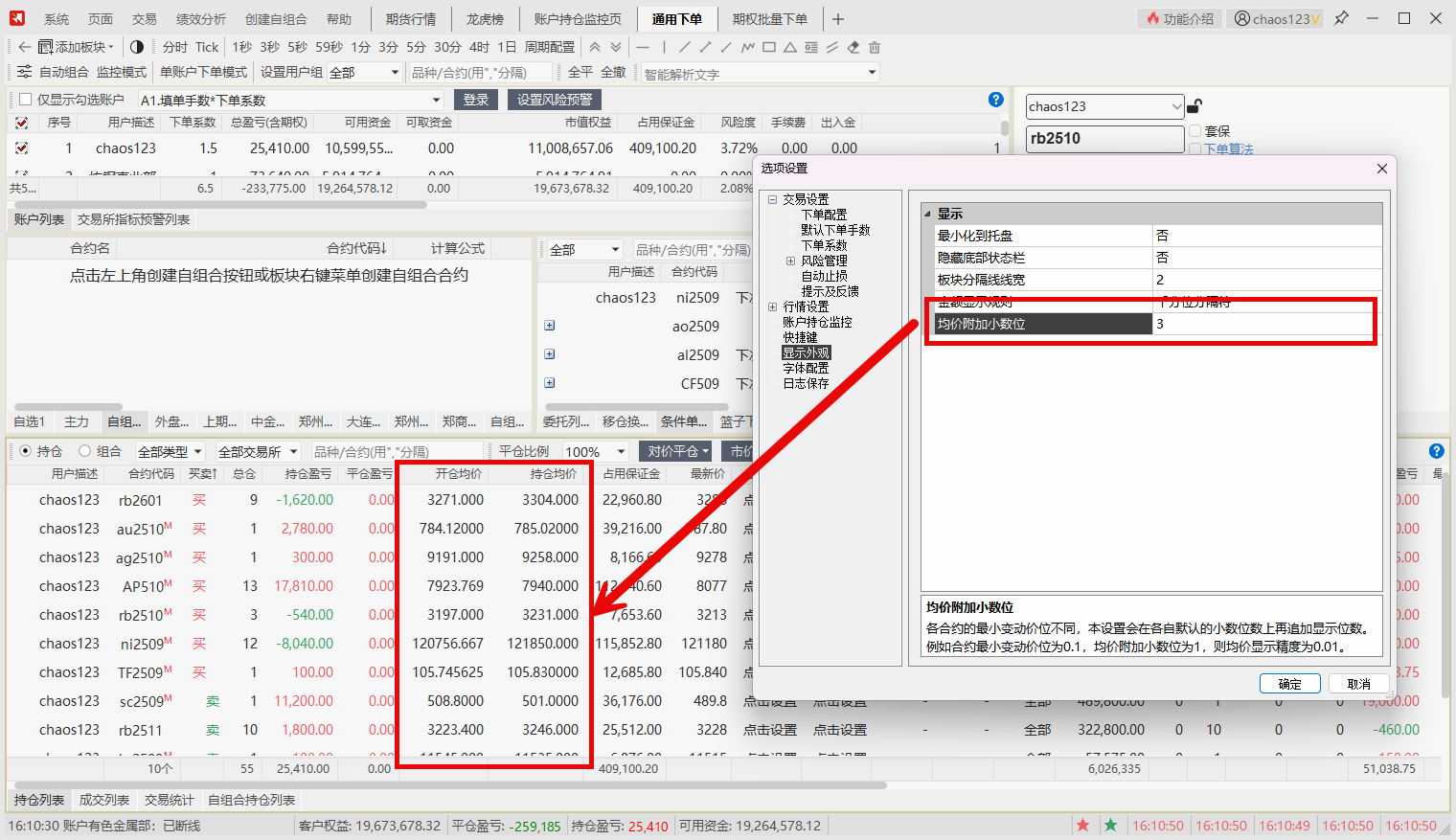Click the blue help icon above positions table
The height and width of the screenshot is (840, 1456).
[x=1436, y=451]
